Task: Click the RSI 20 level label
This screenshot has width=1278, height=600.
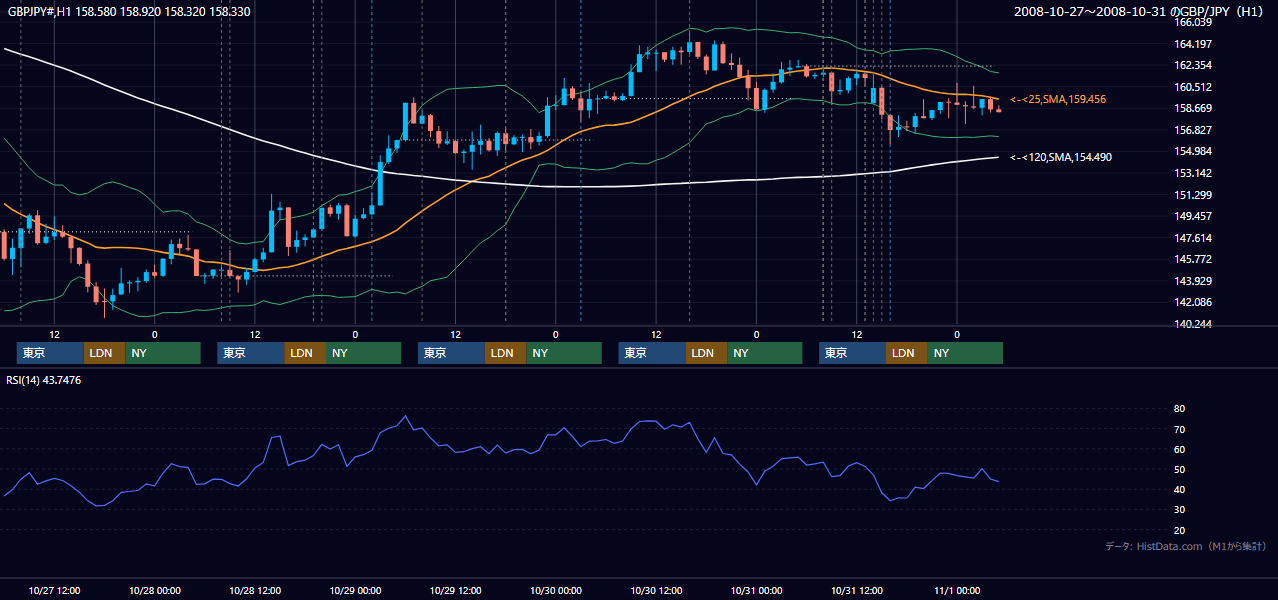Action: [x=1179, y=530]
